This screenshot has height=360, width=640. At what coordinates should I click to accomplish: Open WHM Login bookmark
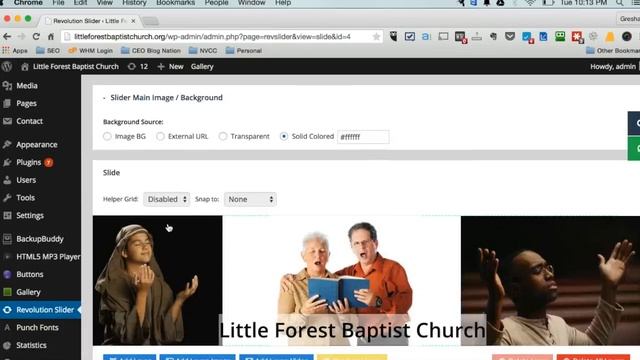[91, 51]
